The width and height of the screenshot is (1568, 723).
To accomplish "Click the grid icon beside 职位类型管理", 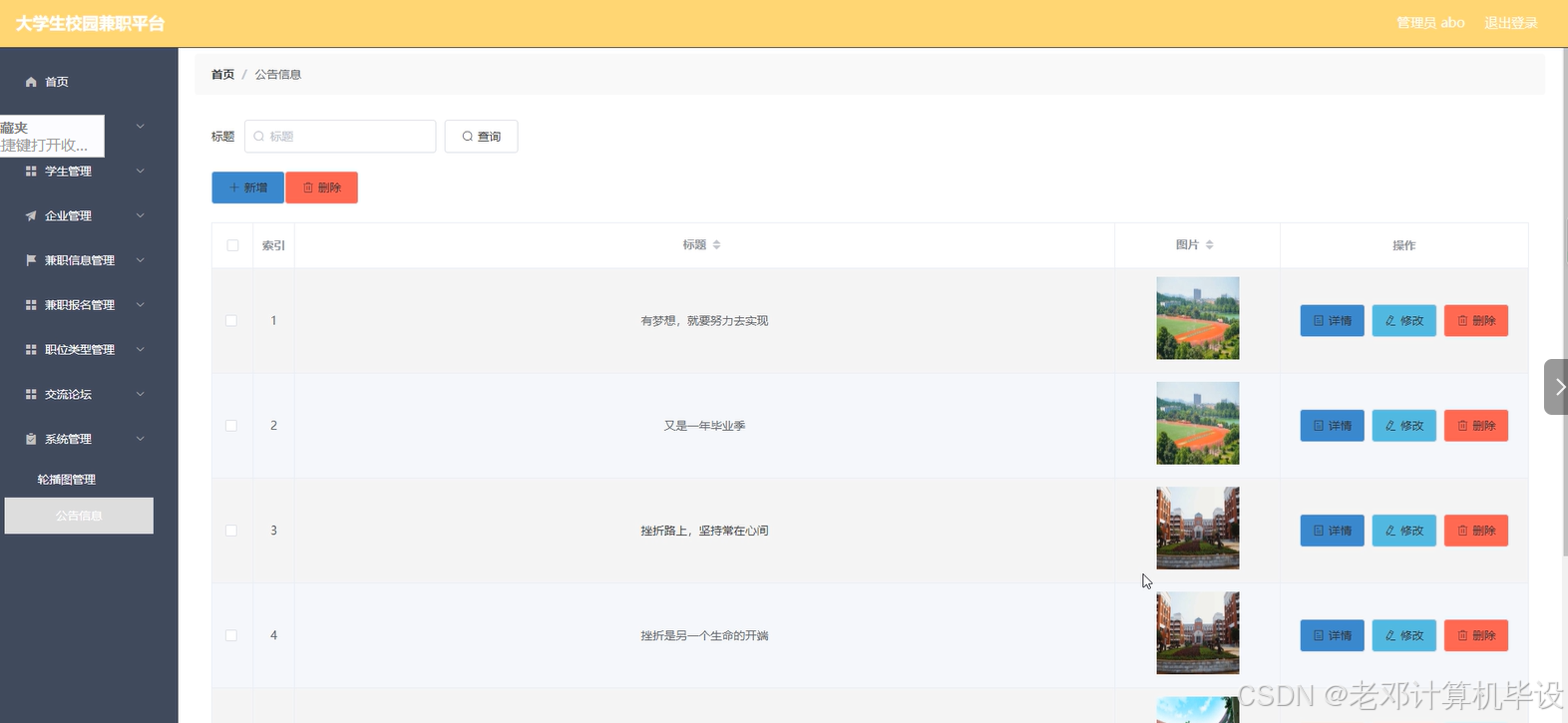I will tap(31, 350).
